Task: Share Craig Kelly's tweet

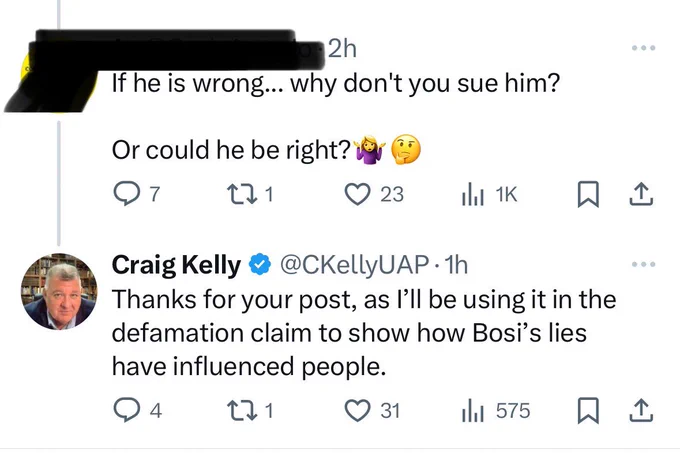Action: [641, 410]
